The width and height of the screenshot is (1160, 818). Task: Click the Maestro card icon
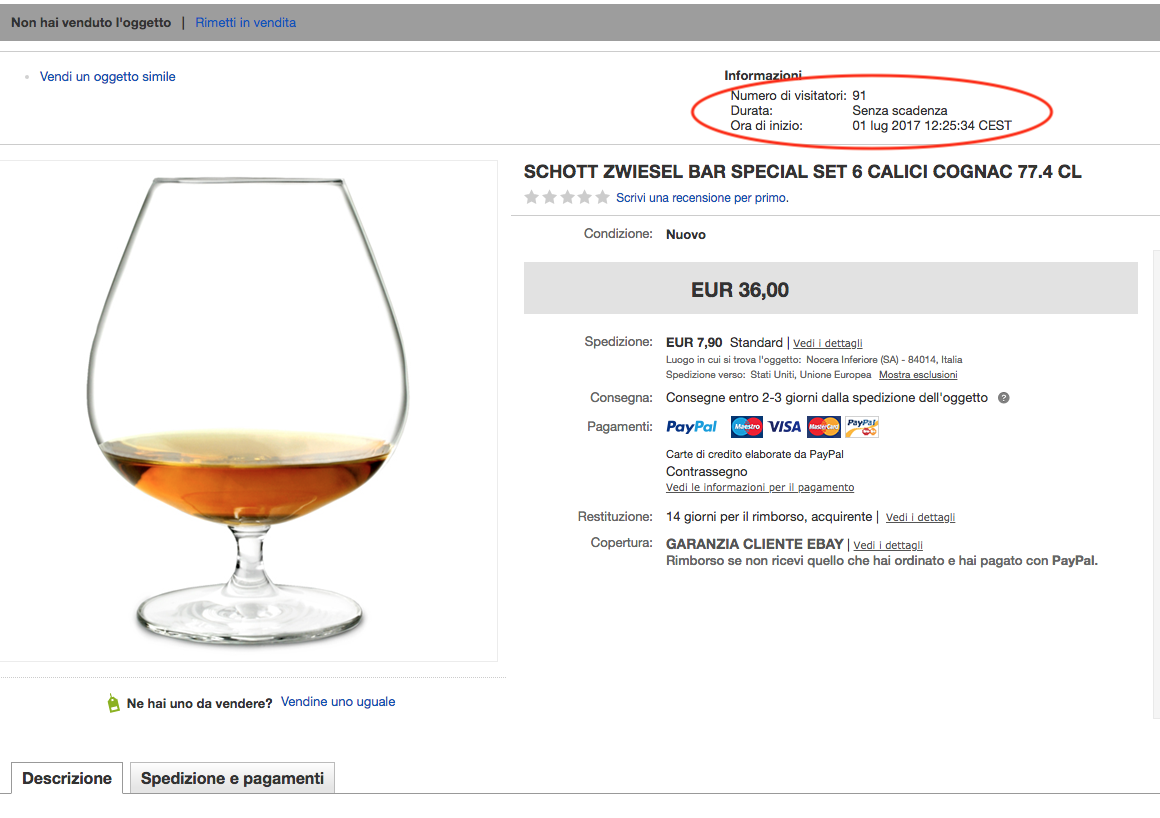click(x=747, y=427)
